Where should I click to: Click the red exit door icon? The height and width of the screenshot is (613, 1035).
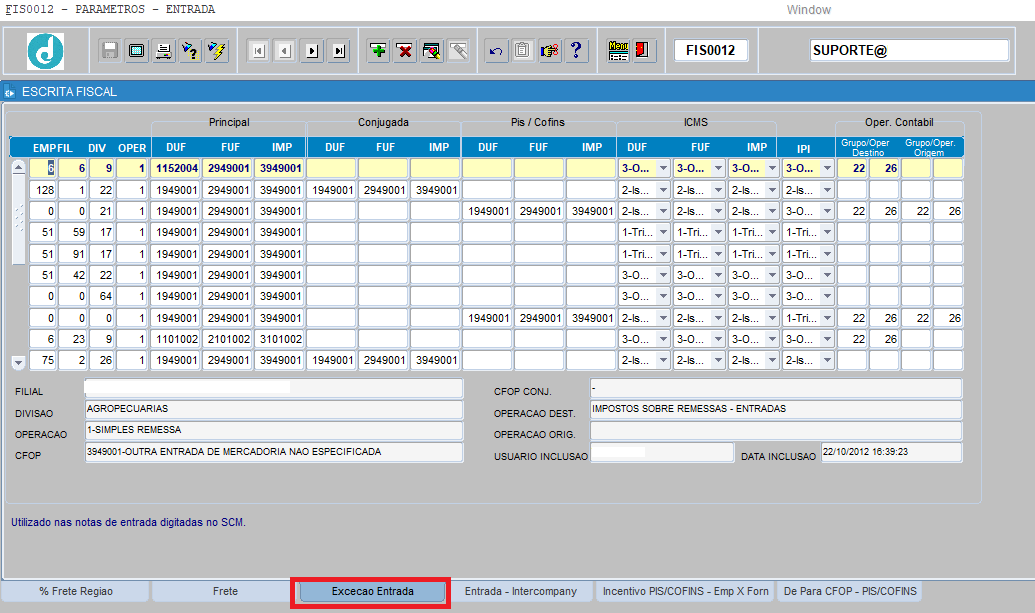[642, 51]
